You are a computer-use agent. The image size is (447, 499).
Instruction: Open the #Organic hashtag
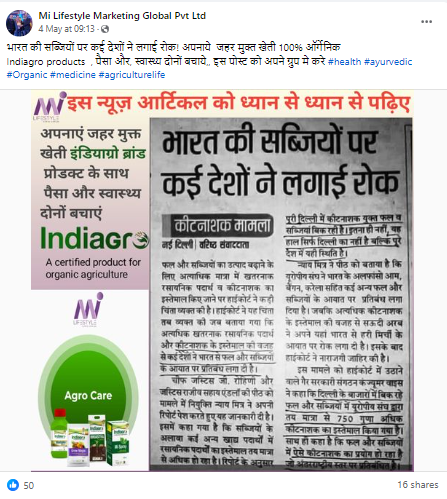coord(27,75)
